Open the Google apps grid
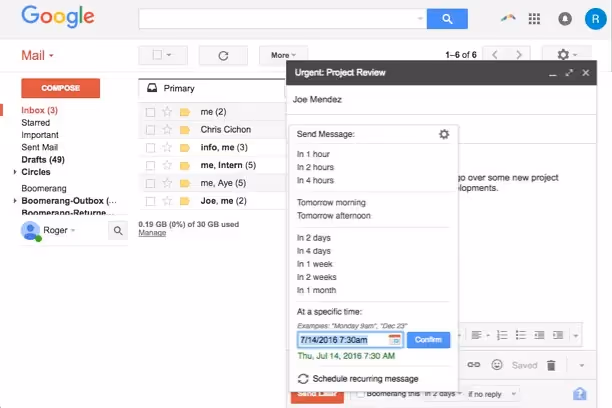Screen dimensions: 612x408 point(534,19)
